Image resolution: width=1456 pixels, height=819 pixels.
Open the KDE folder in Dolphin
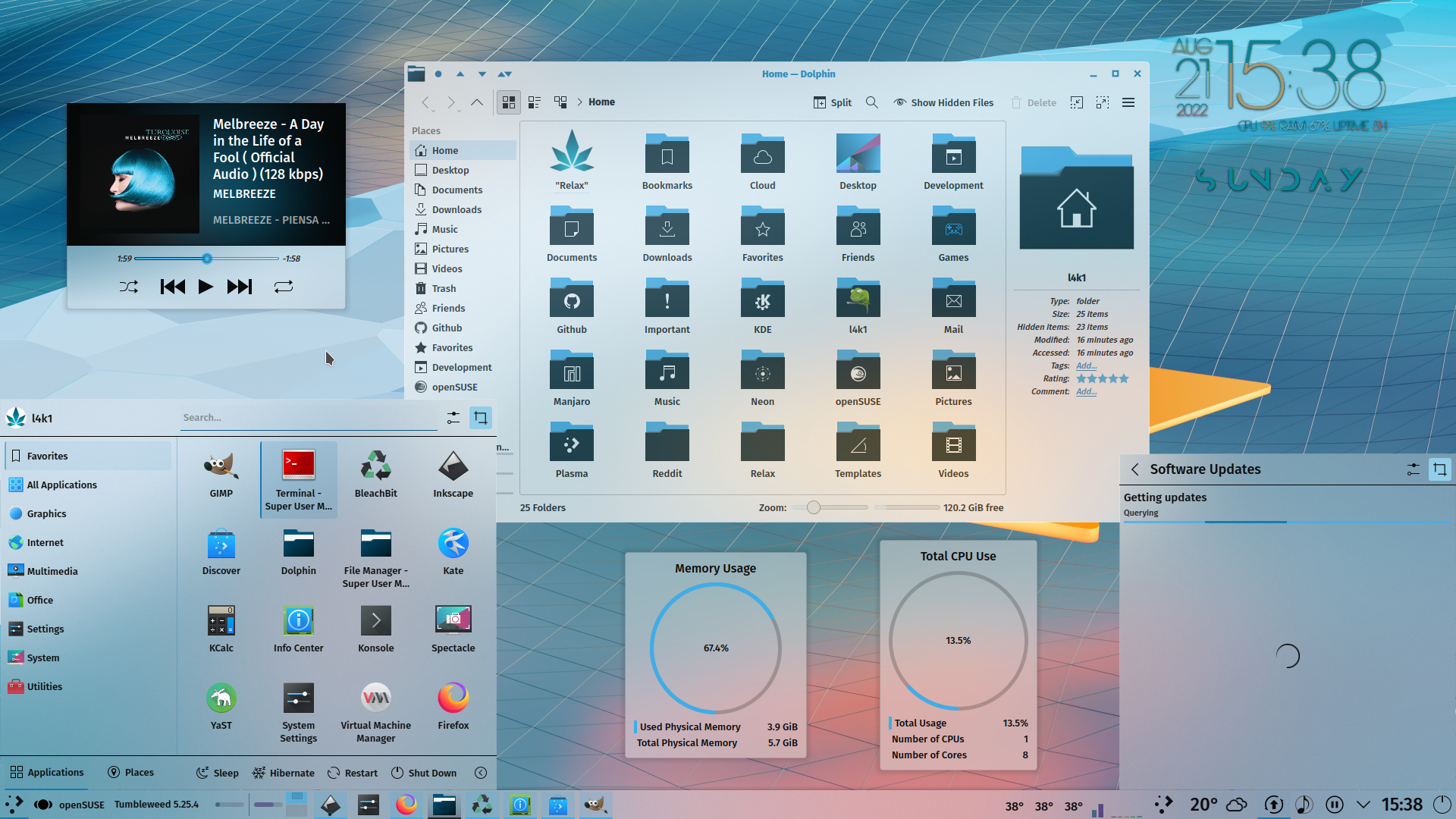(x=762, y=306)
